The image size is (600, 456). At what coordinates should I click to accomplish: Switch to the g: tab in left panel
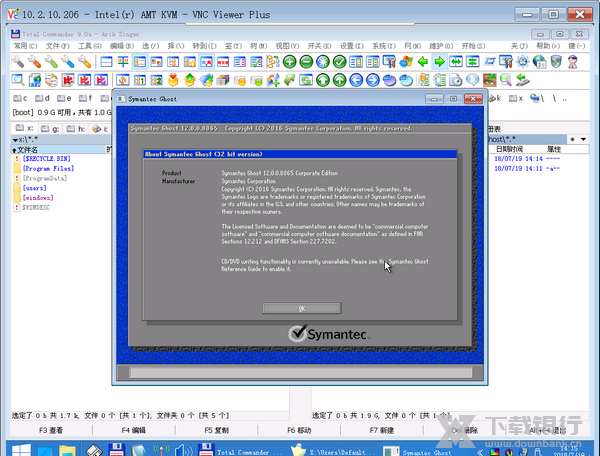click(50, 129)
